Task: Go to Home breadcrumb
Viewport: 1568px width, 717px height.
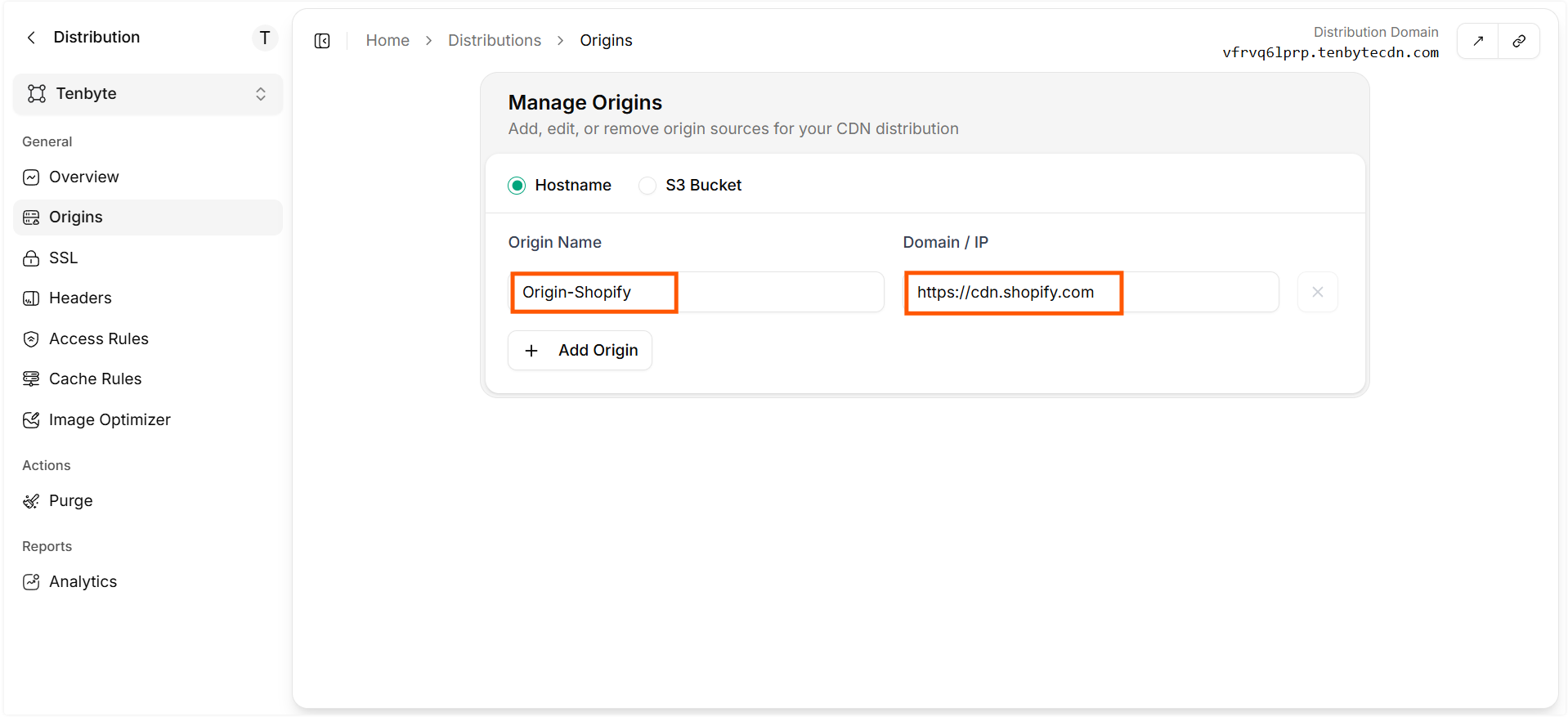Action: [388, 41]
